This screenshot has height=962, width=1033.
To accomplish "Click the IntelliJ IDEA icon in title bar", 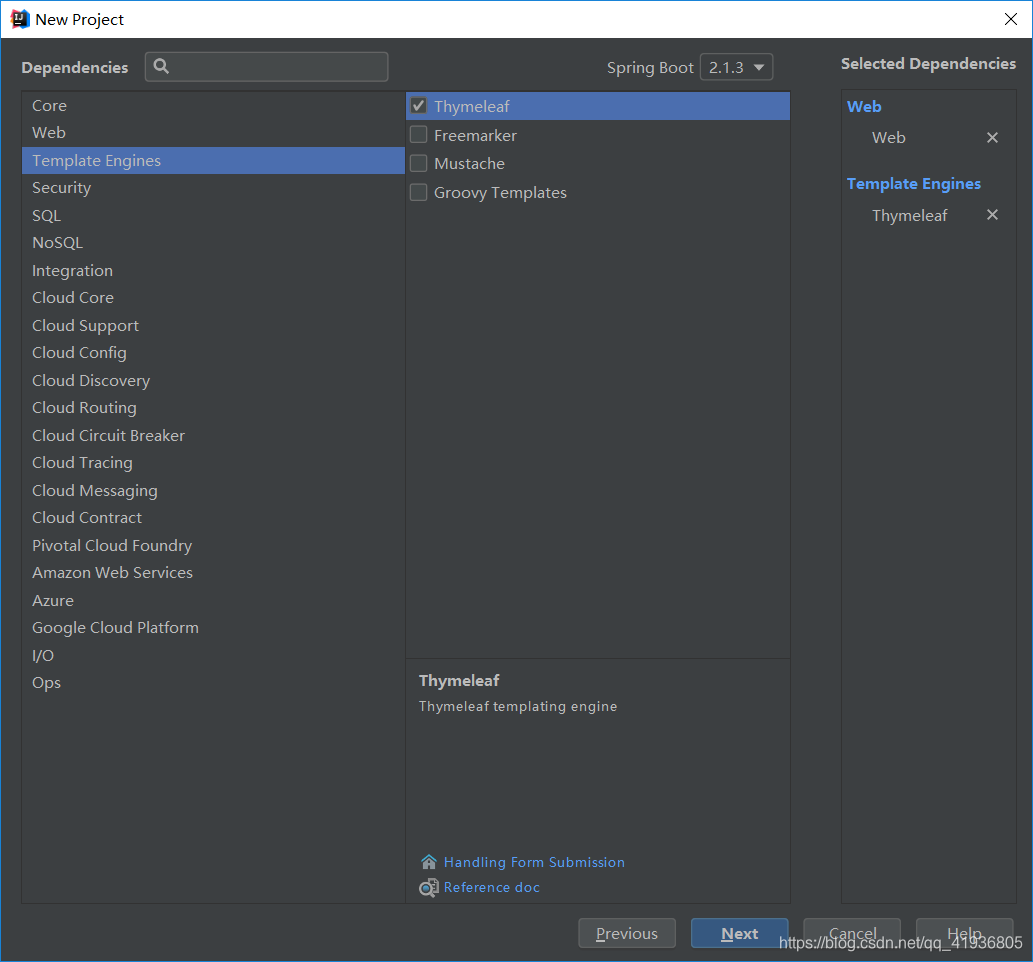I will click(20, 19).
